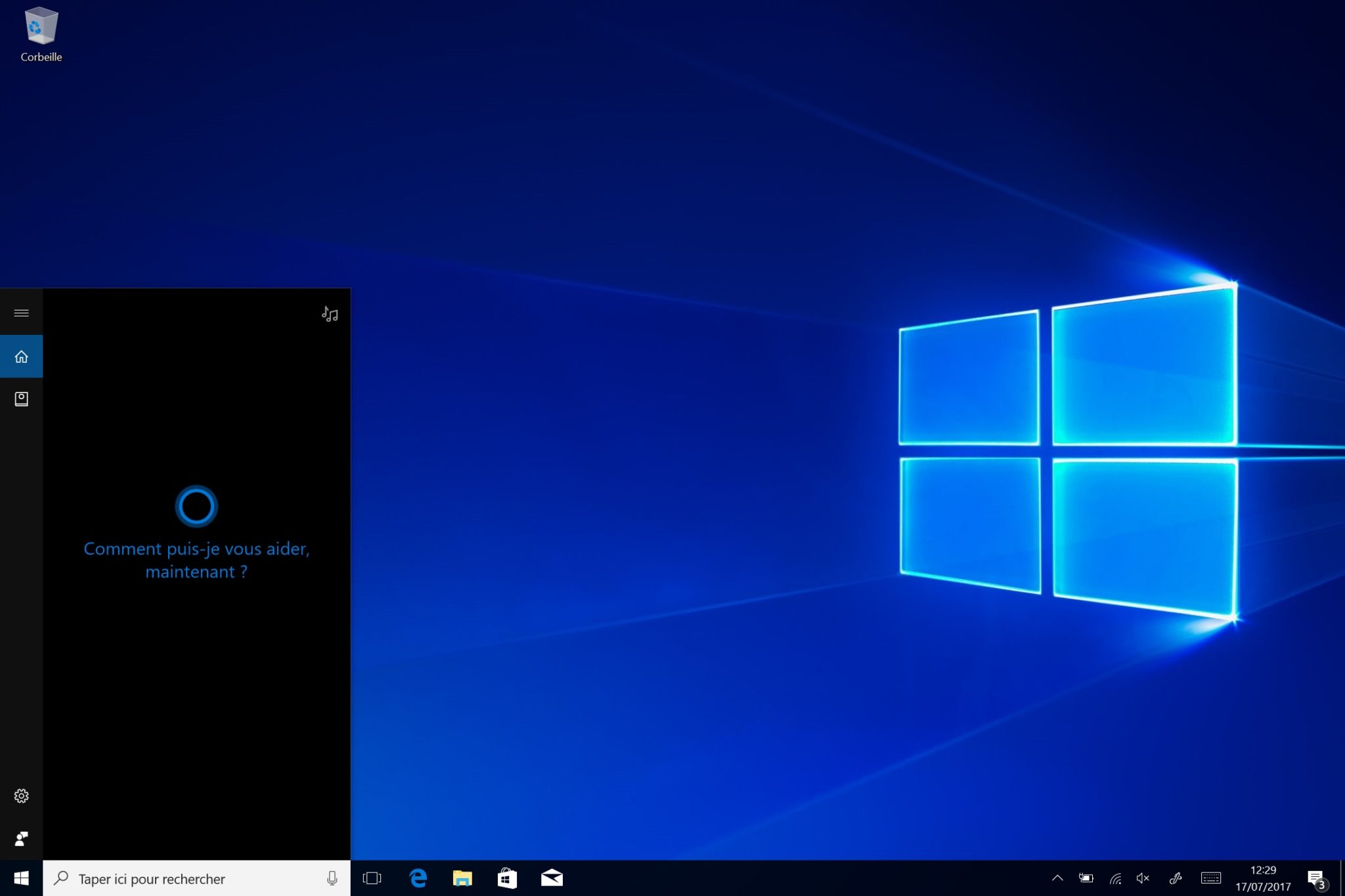This screenshot has width=1345, height=896.
Task: Open the Start menu
Action: [x=22, y=878]
